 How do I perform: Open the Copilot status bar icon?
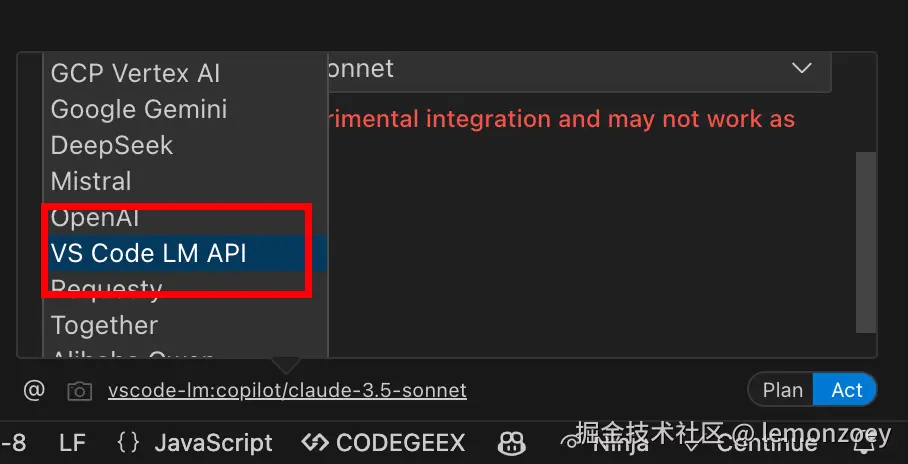pyautogui.click(x=512, y=442)
